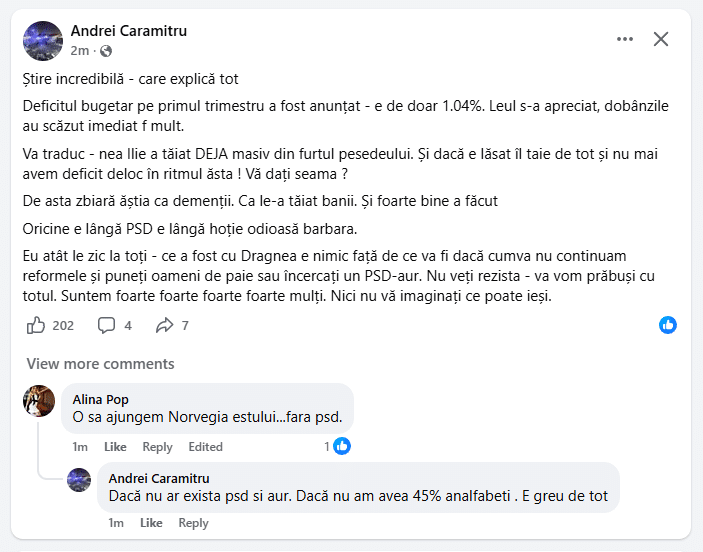Image resolution: width=703 pixels, height=552 pixels.
Task: Open Andrei Caramitru's name link in post header
Action: [x=129, y=31]
